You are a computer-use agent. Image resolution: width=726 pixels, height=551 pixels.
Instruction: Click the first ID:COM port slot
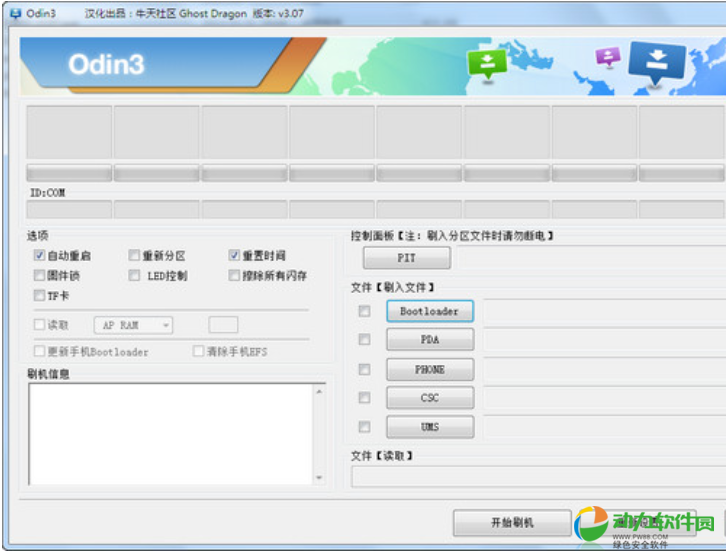click(69, 209)
